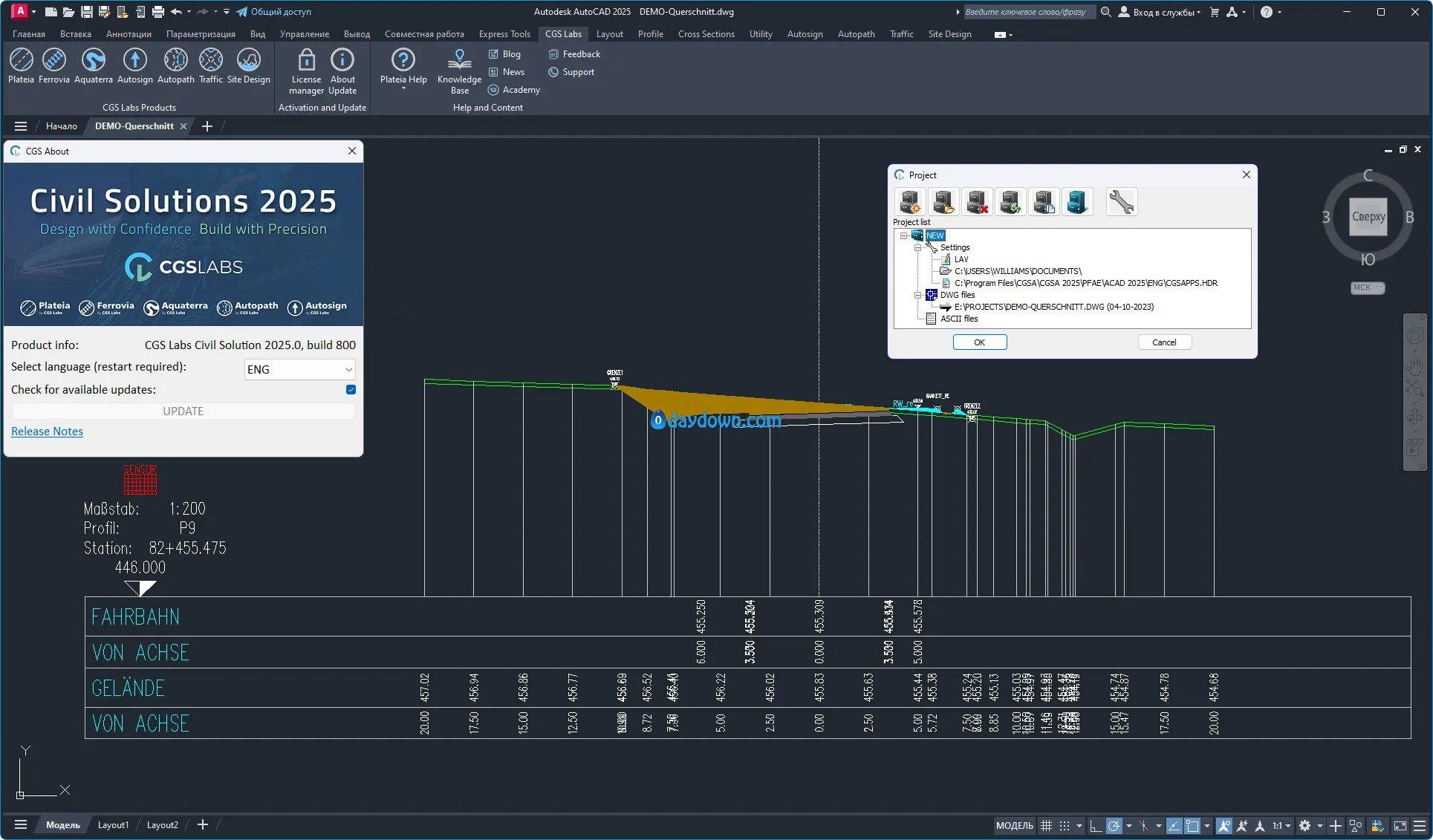Image resolution: width=1433 pixels, height=840 pixels.
Task: Open the annotation scale 1:1 dropdown
Action: tap(1281, 826)
